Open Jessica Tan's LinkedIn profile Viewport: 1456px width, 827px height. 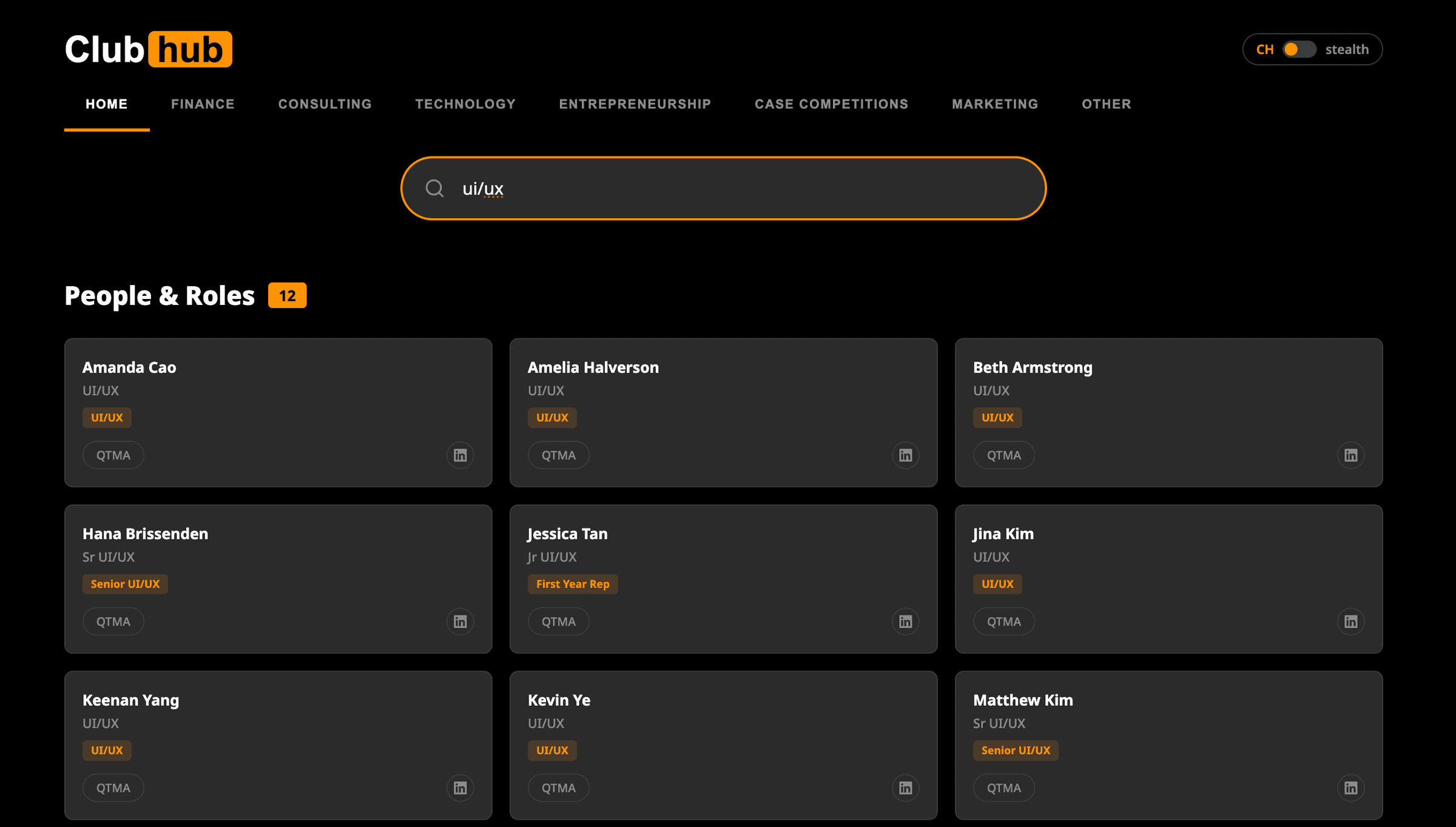pos(905,621)
